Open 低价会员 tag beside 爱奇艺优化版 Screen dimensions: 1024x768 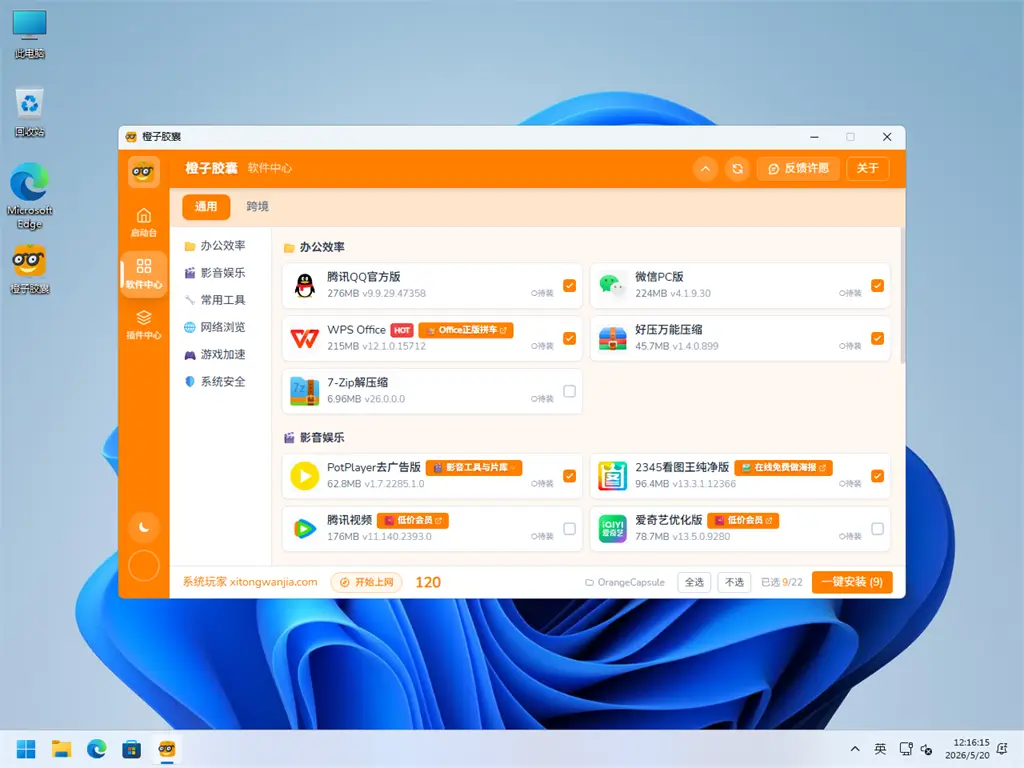[x=743, y=520]
